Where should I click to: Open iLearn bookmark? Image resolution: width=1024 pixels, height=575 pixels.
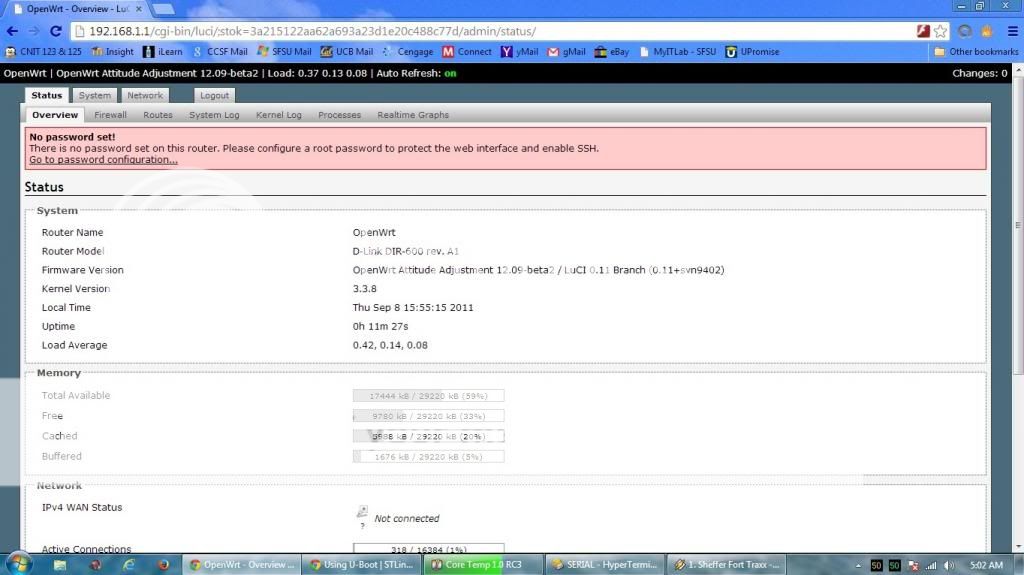(163, 52)
